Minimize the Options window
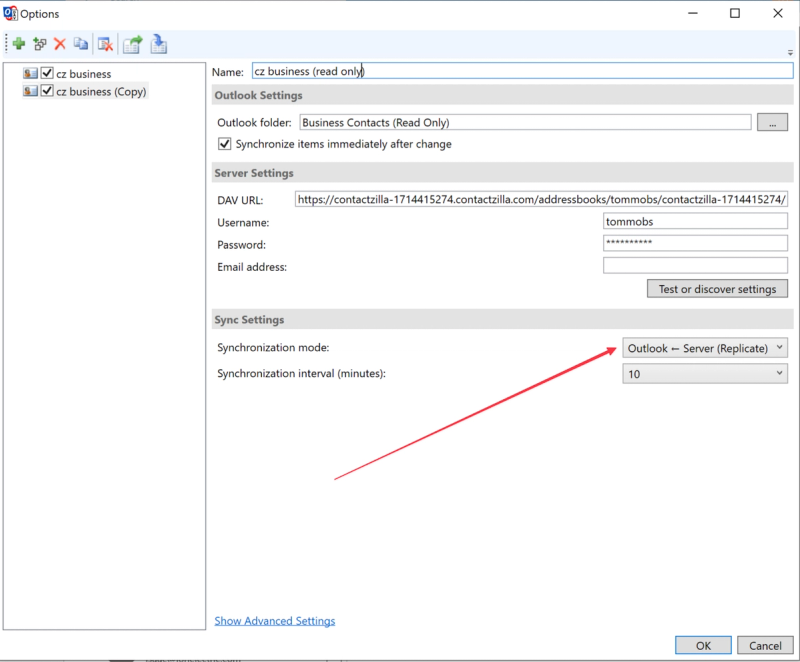800x662 pixels. click(x=692, y=13)
